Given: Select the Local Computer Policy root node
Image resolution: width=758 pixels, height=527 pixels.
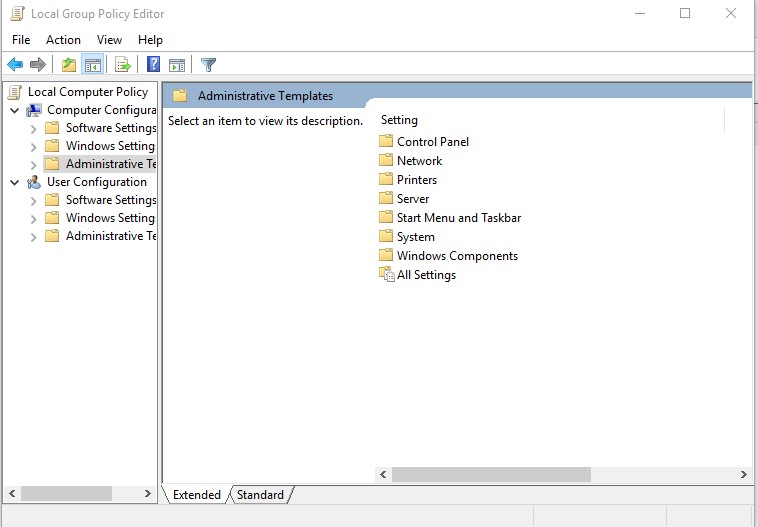Looking at the screenshot, I should coord(88,92).
